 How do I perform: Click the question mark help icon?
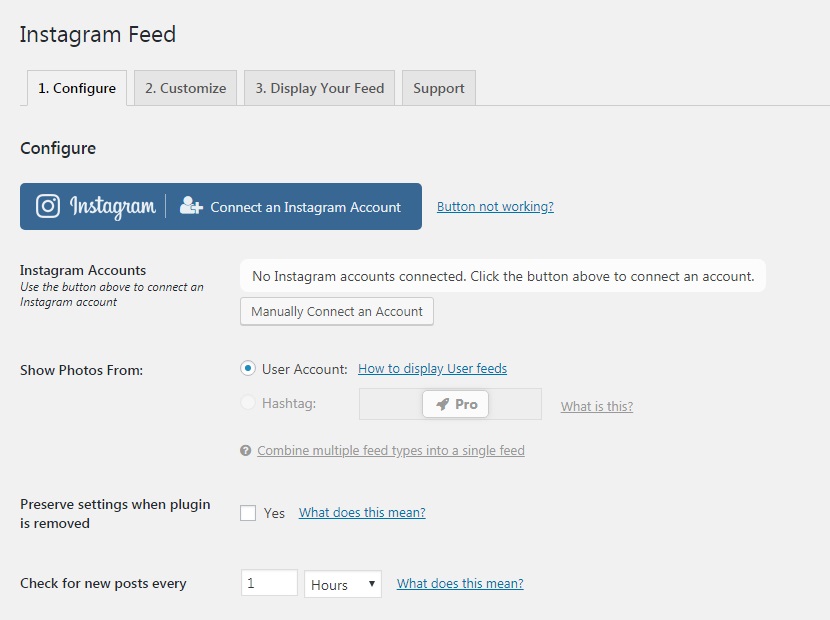245,451
